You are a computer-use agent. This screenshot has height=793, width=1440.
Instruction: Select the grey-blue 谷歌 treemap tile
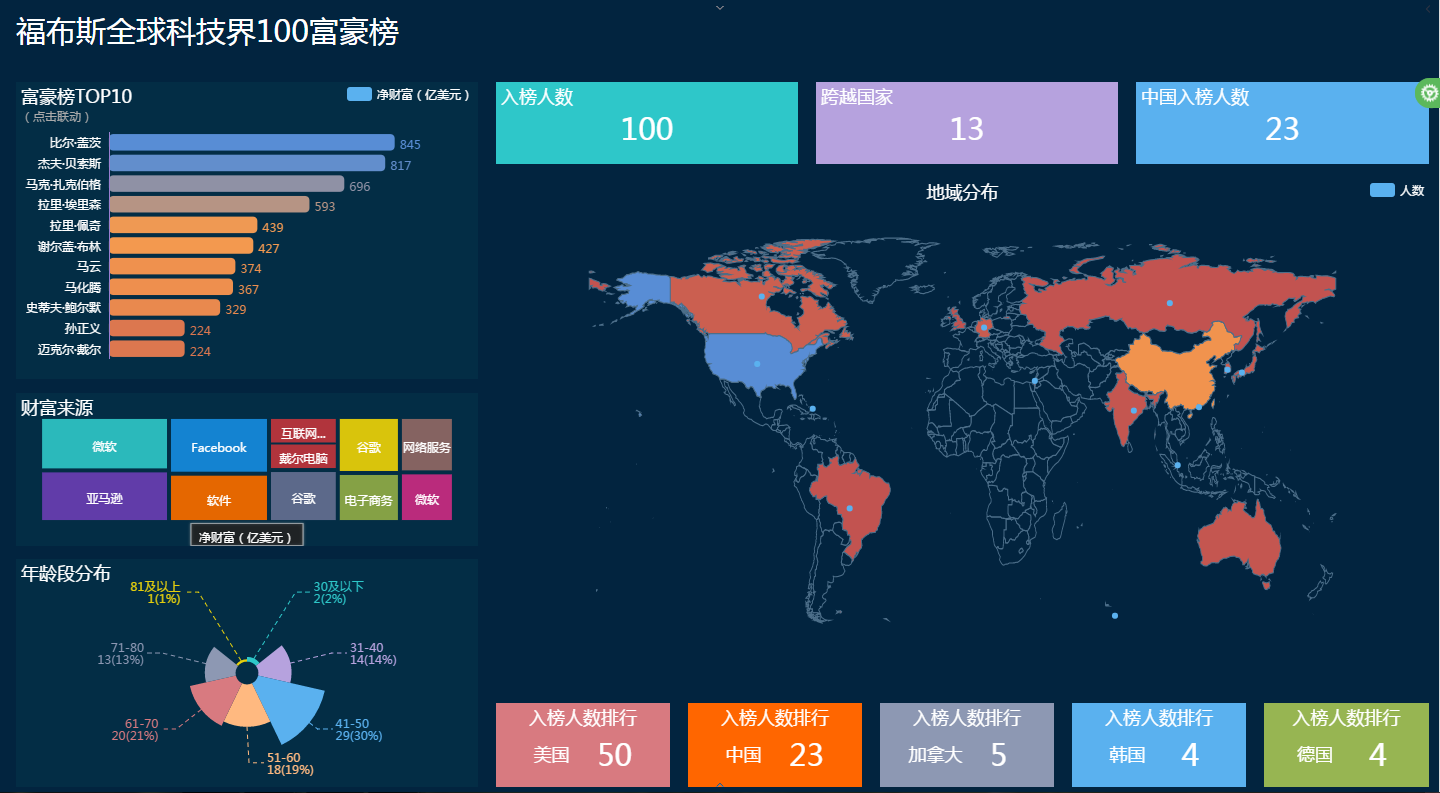303,496
